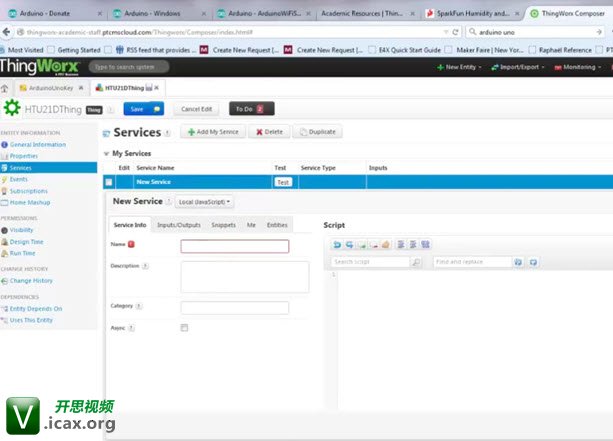
Task: Open the Monitoring dropdown menu
Action: [x=578, y=67]
